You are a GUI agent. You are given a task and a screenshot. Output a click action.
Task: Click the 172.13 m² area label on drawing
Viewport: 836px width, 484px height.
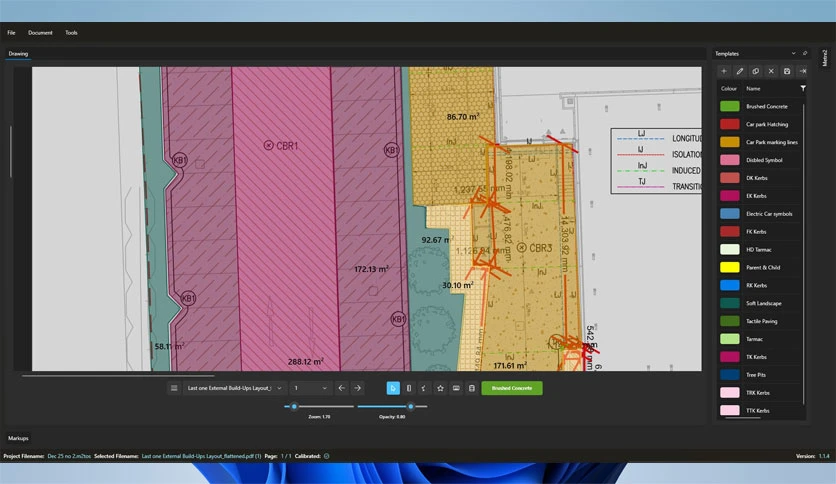371,269
